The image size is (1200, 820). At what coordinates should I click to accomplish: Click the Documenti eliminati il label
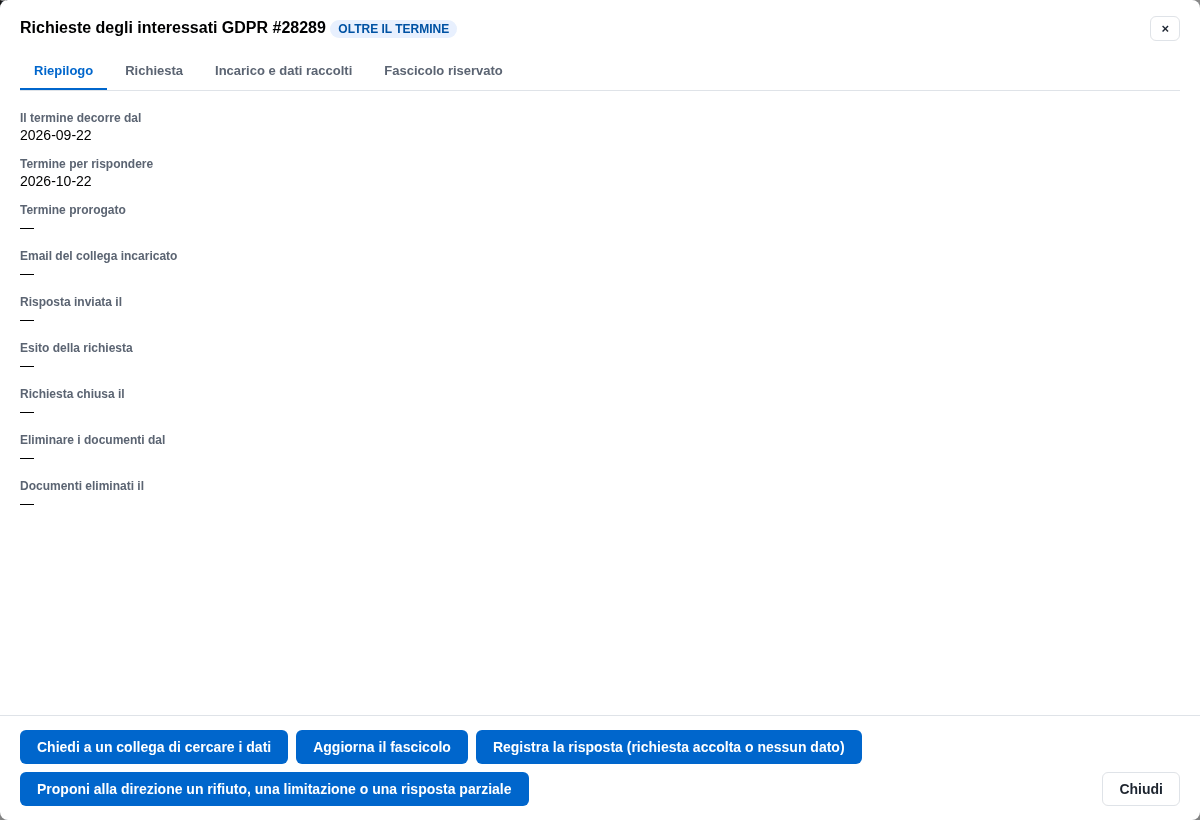click(x=82, y=486)
